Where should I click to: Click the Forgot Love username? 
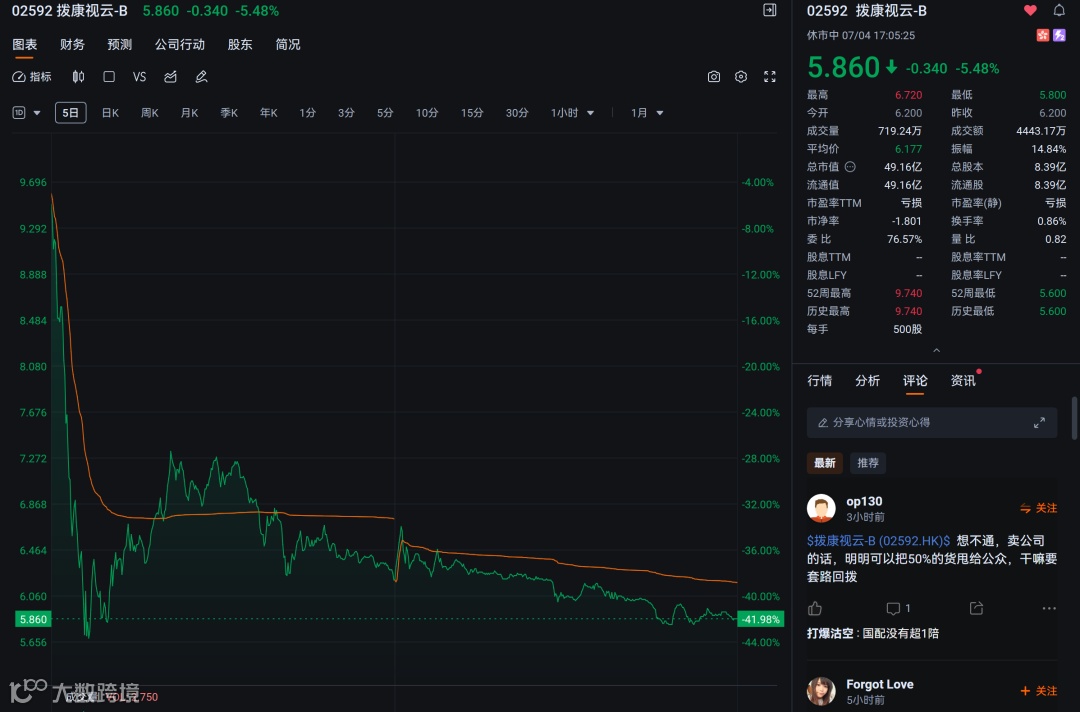(x=880, y=684)
